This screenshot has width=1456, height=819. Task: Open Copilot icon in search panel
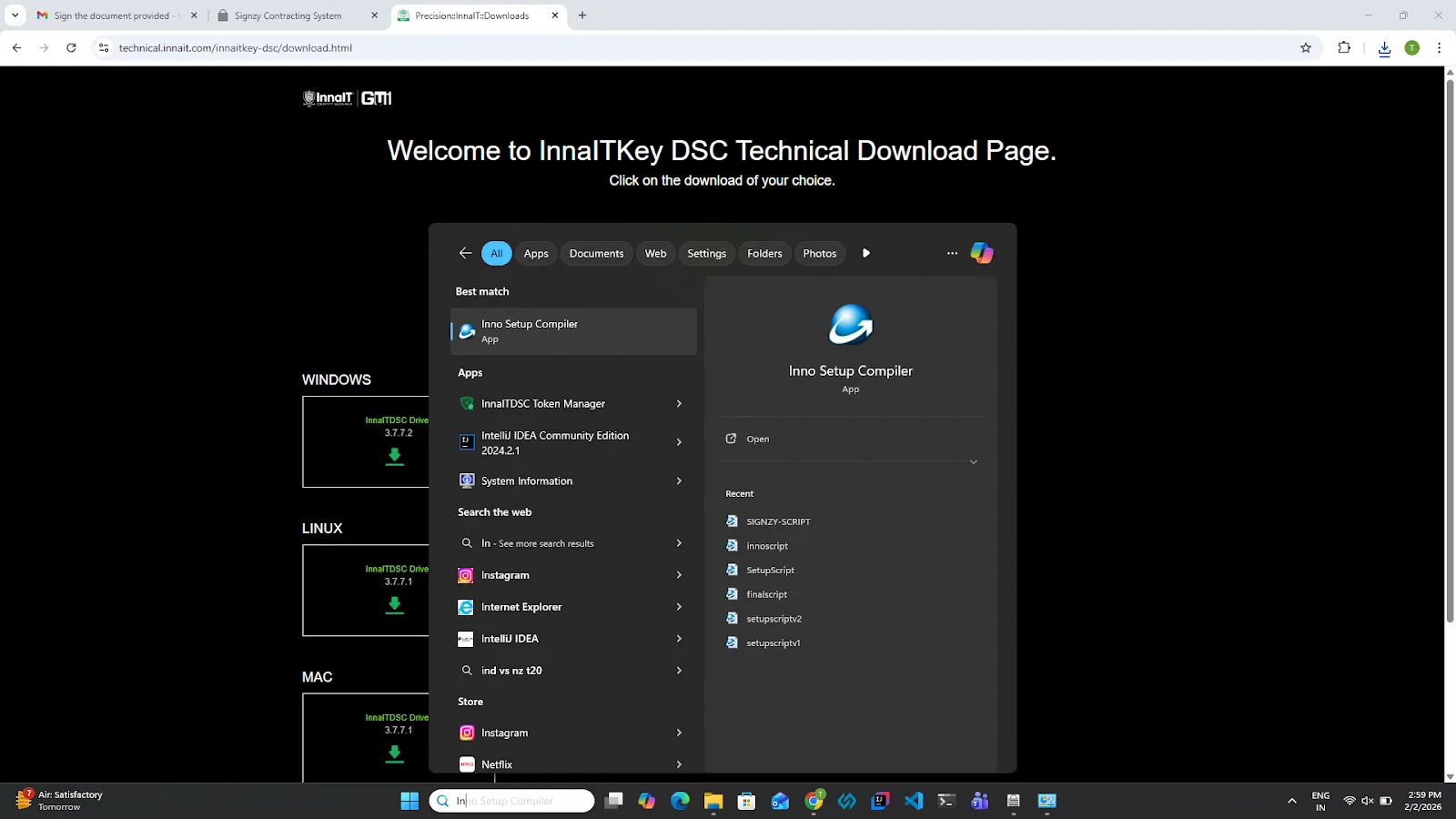[981, 253]
